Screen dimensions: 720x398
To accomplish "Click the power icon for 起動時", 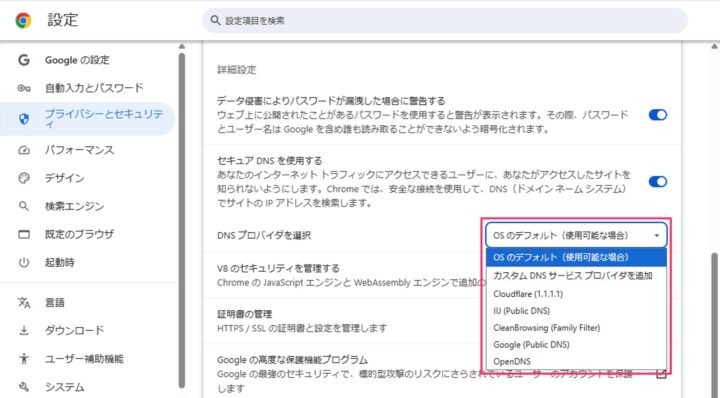I will click(24, 263).
